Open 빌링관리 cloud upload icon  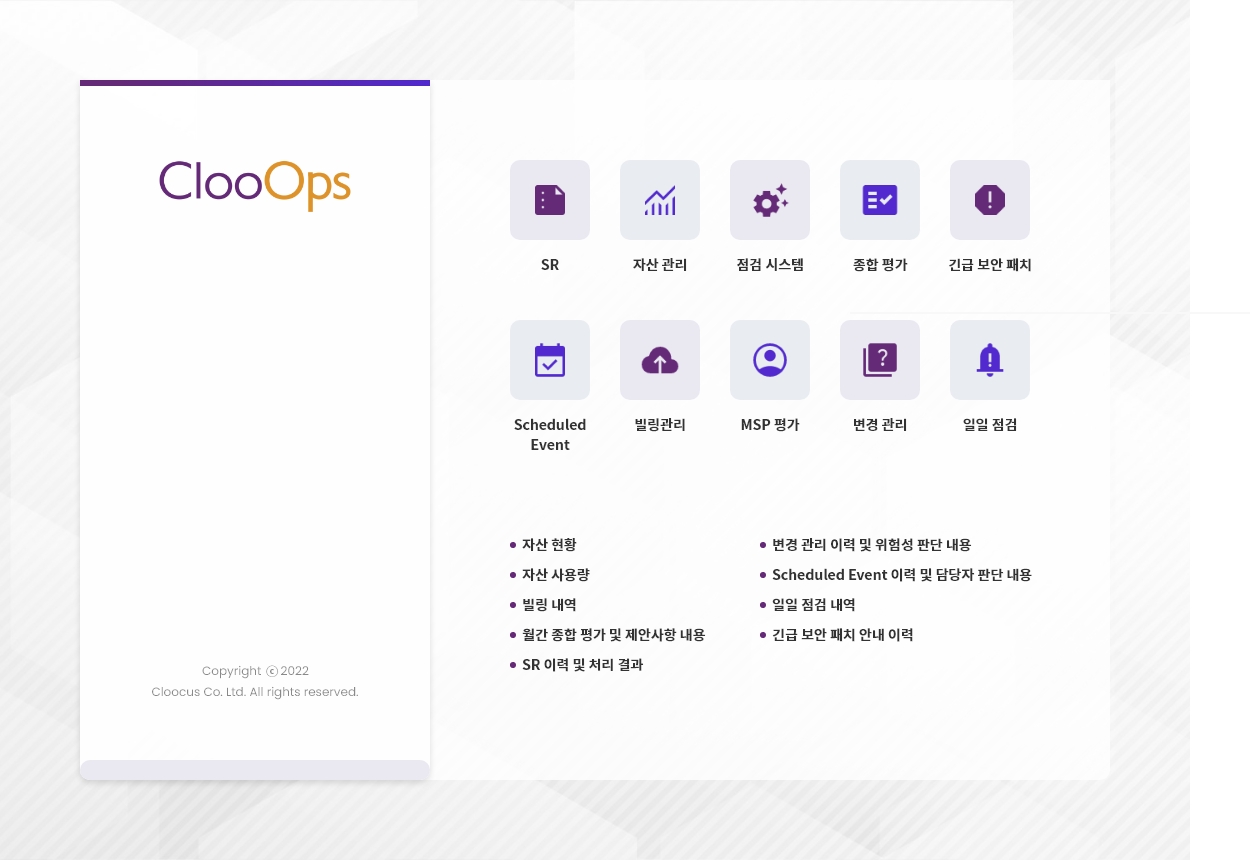tap(660, 360)
